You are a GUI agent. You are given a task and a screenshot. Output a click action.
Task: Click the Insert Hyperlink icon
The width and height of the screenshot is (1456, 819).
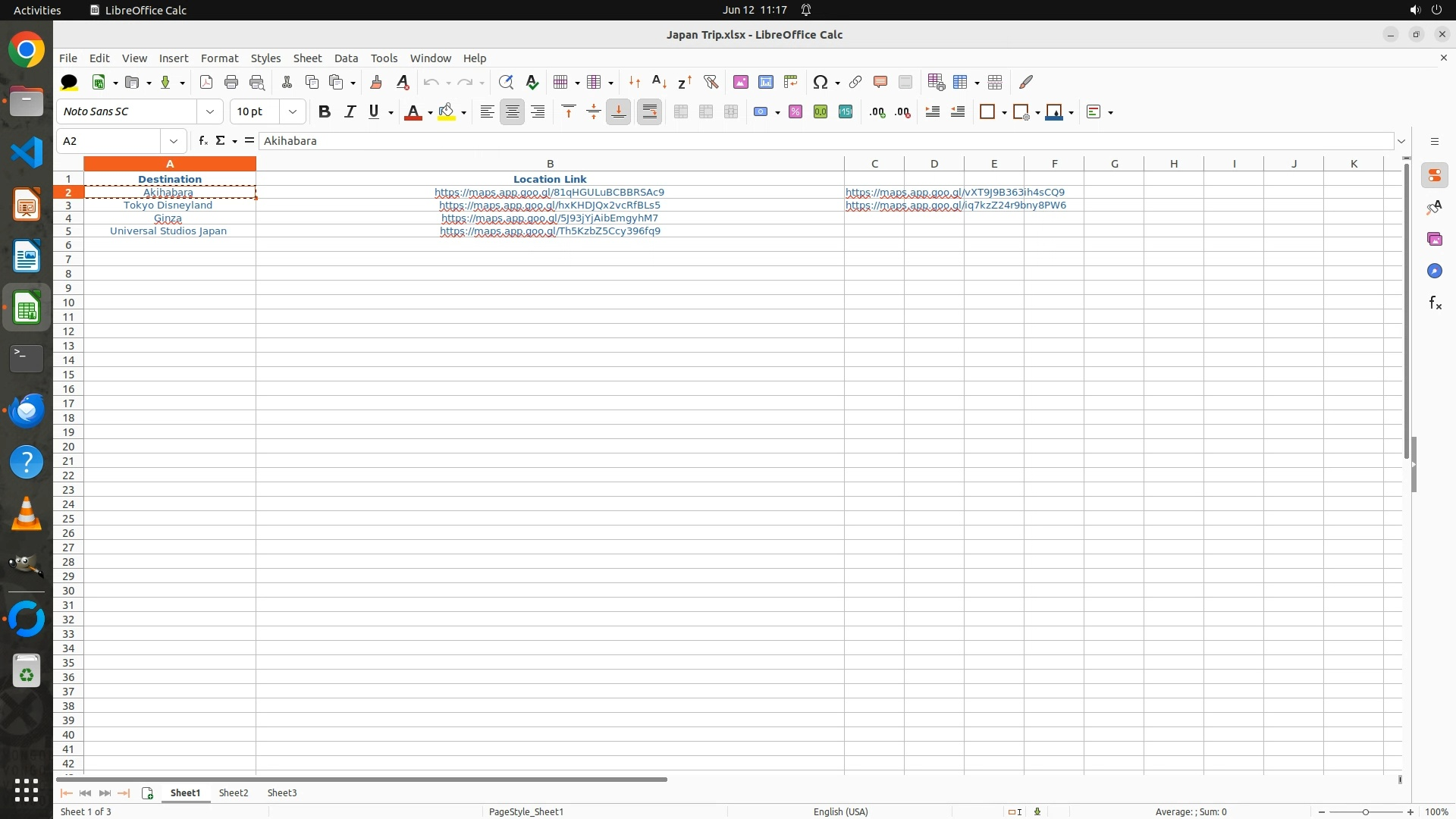click(855, 82)
